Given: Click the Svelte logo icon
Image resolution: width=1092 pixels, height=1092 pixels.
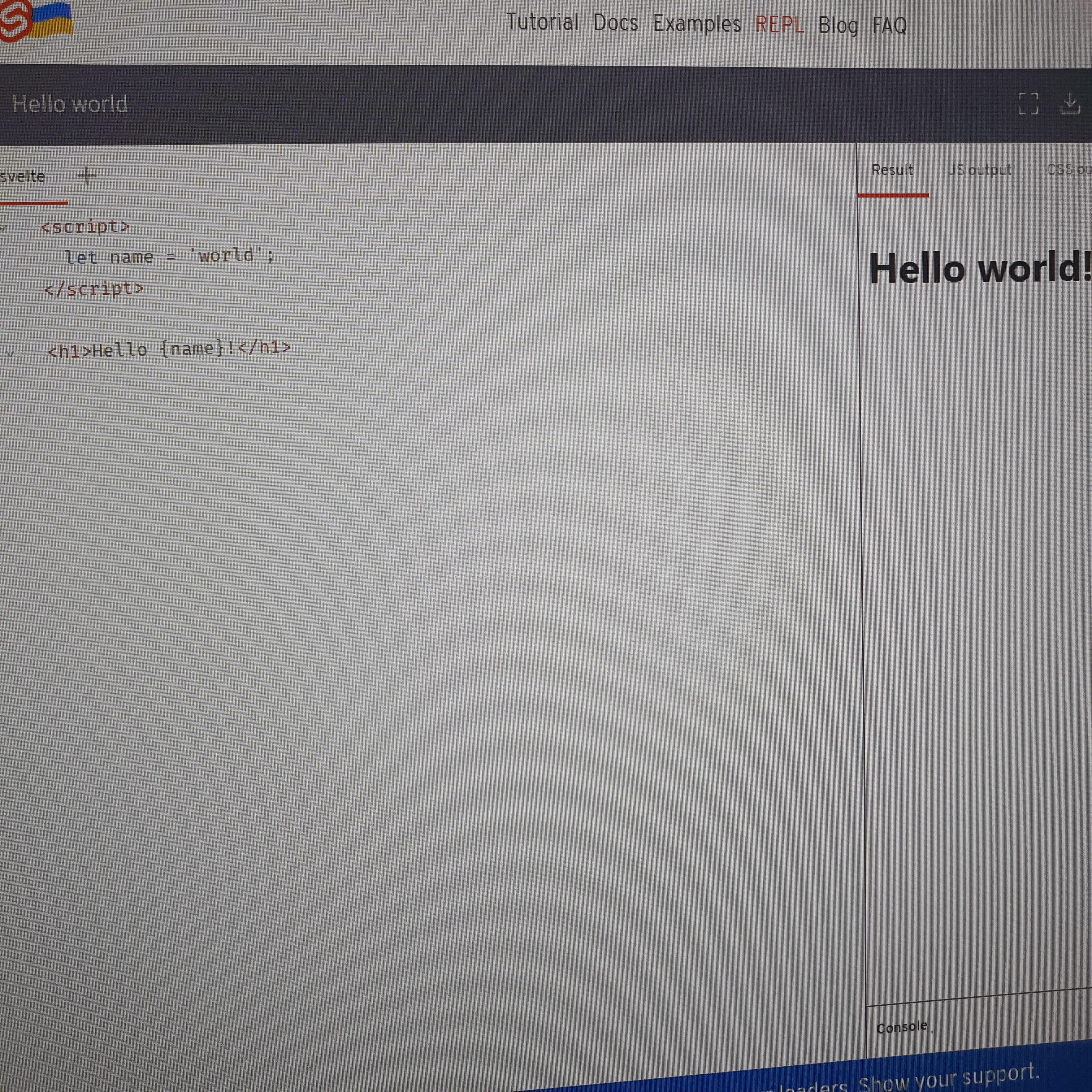Looking at the screenshot, I should coord(15,20).
